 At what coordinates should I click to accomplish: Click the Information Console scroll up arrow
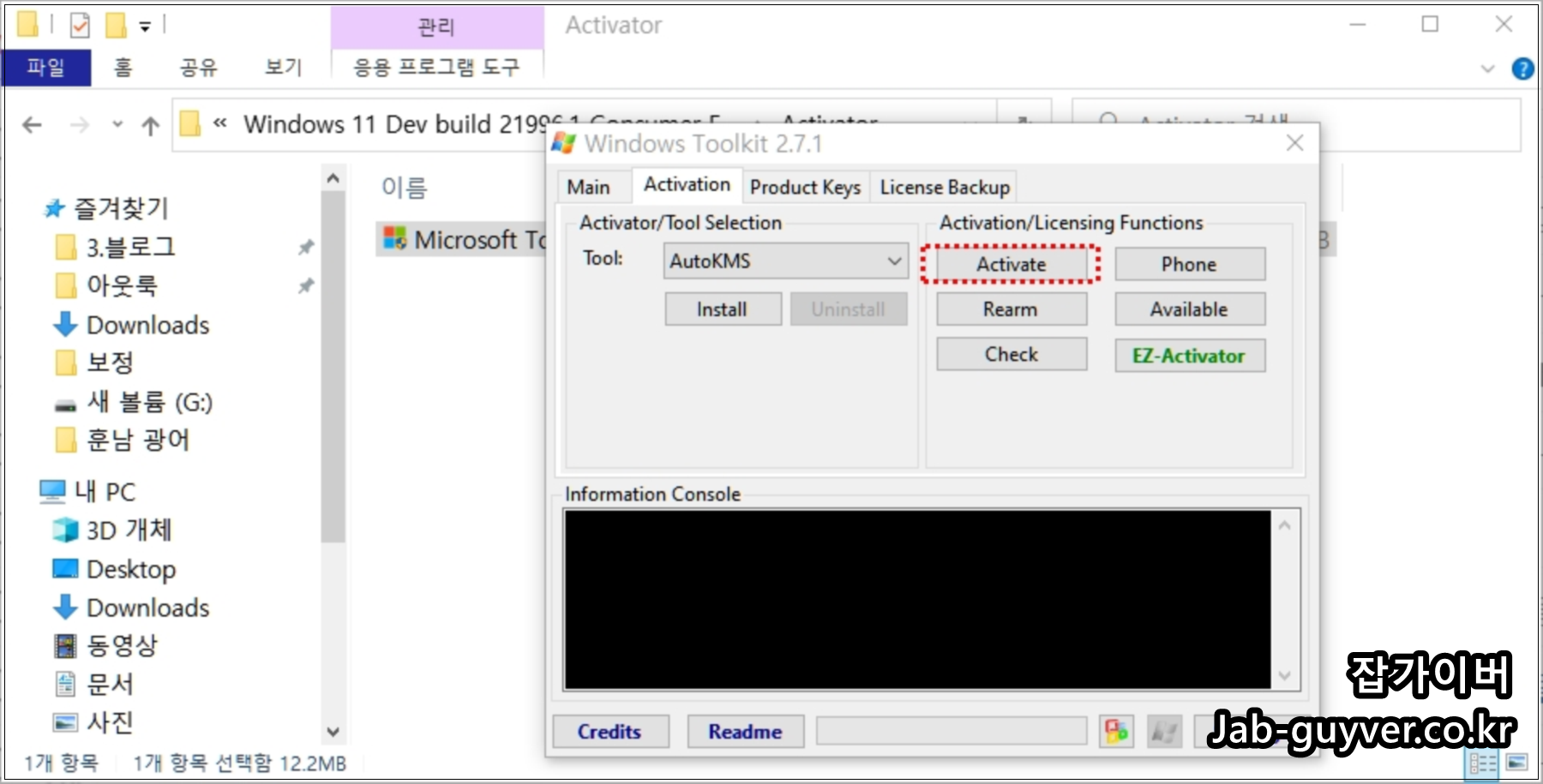click(1284, 525)
